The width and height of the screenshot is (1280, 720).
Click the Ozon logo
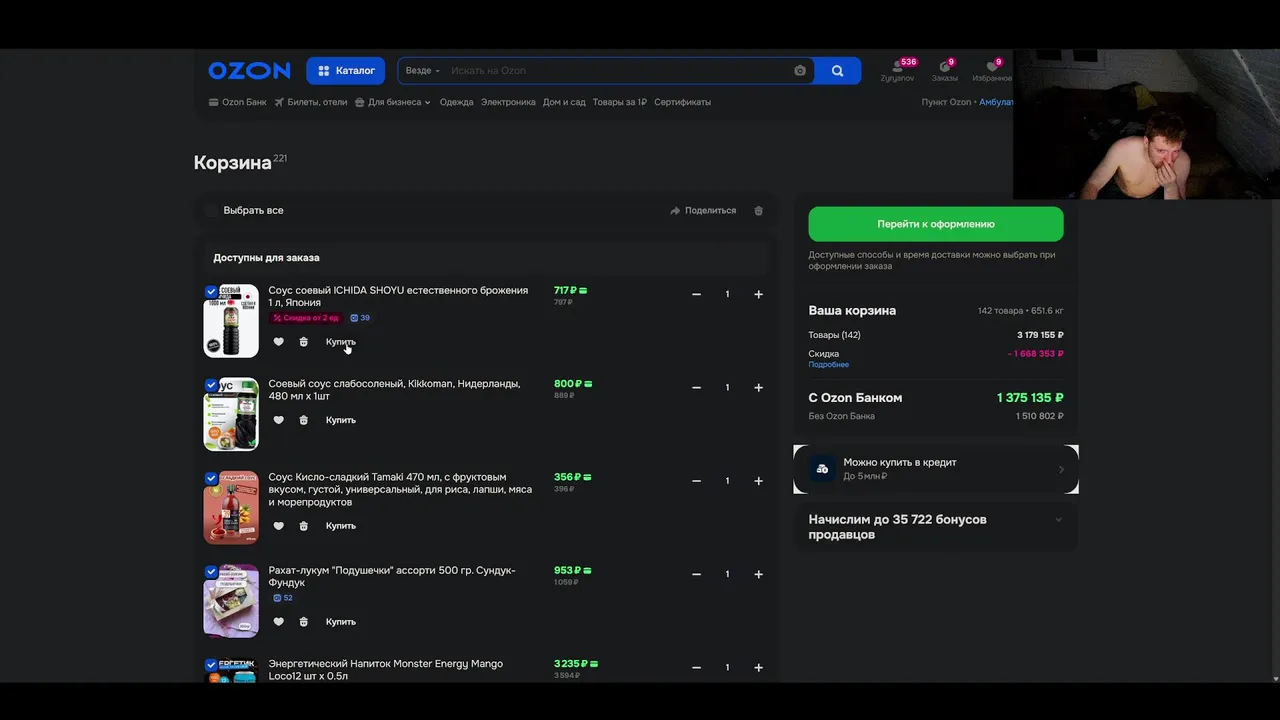(x=249, y=70)
